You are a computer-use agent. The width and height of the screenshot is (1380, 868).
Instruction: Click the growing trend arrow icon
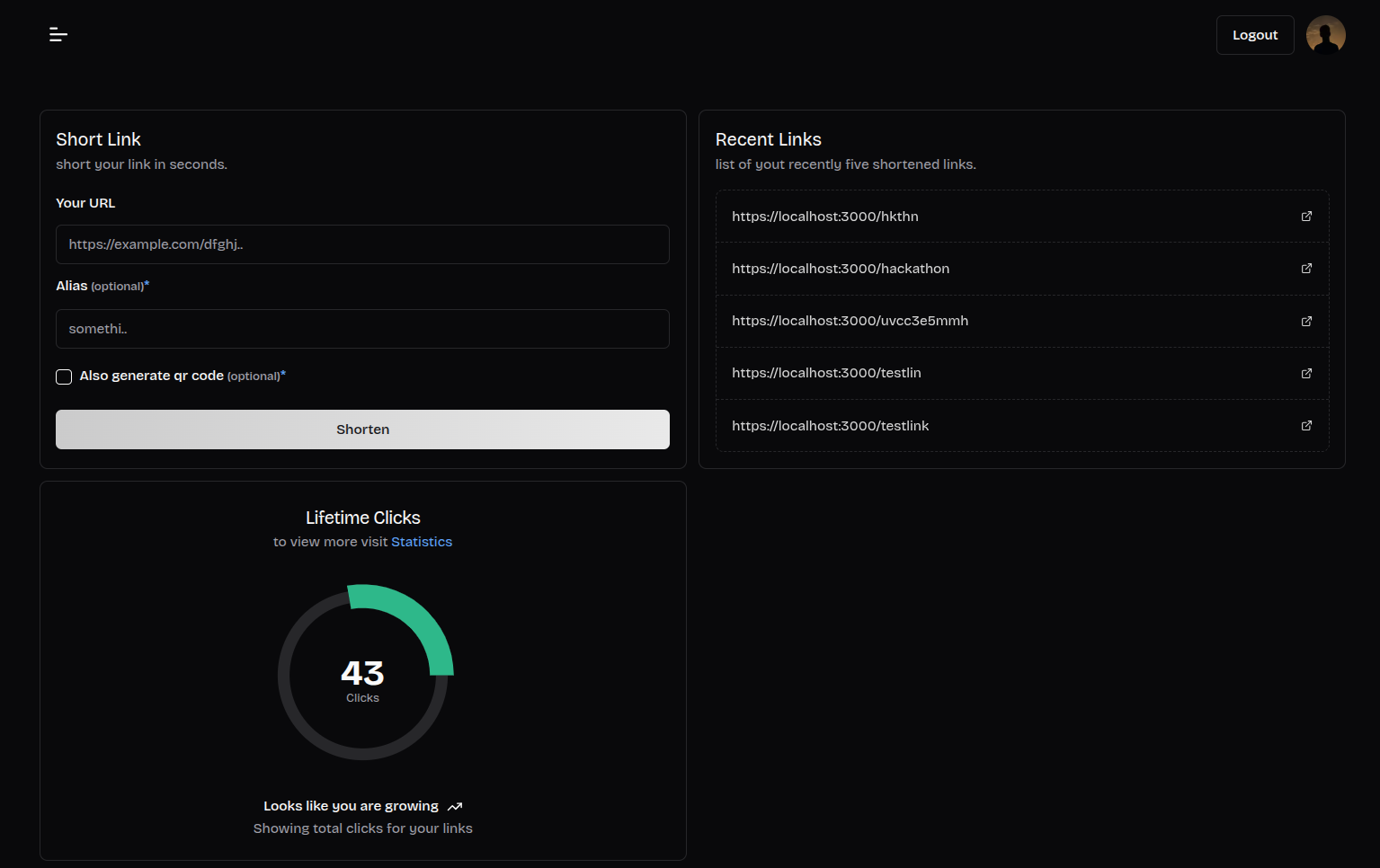455,807
